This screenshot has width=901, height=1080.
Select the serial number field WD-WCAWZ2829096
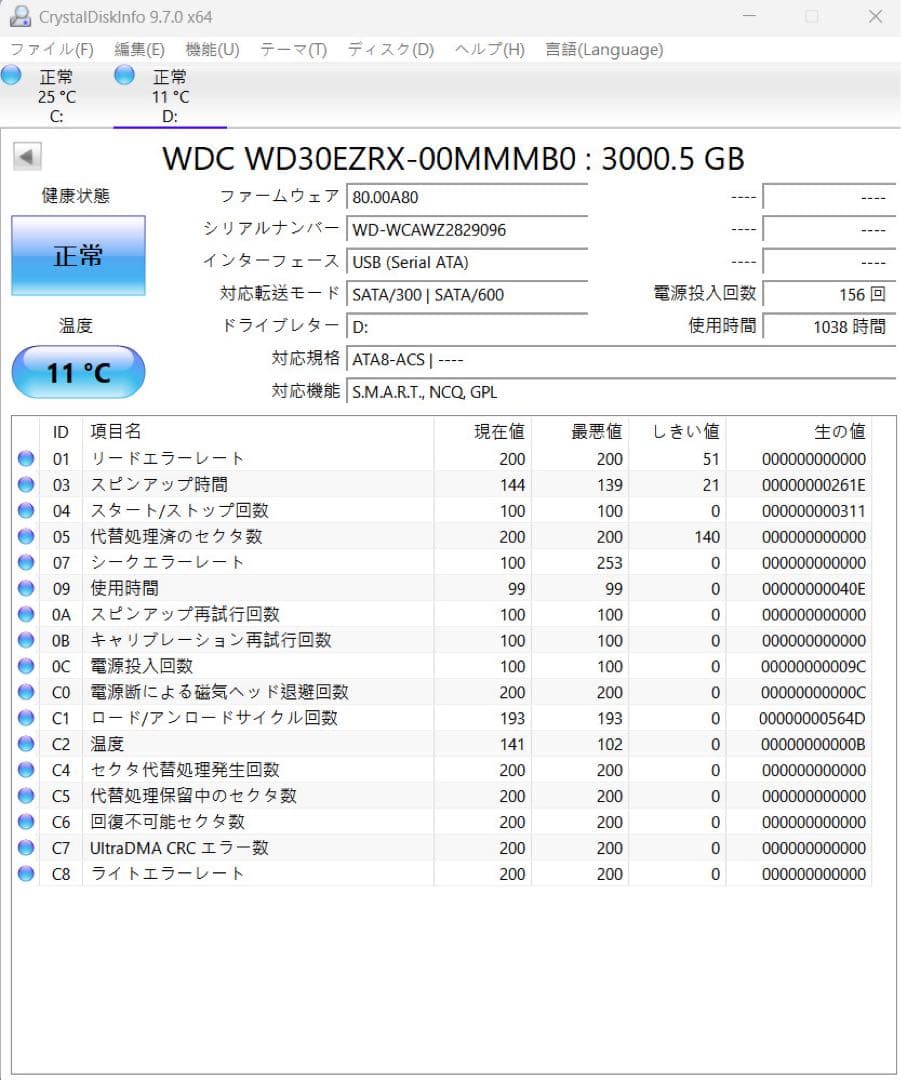(x=466, y=229)
